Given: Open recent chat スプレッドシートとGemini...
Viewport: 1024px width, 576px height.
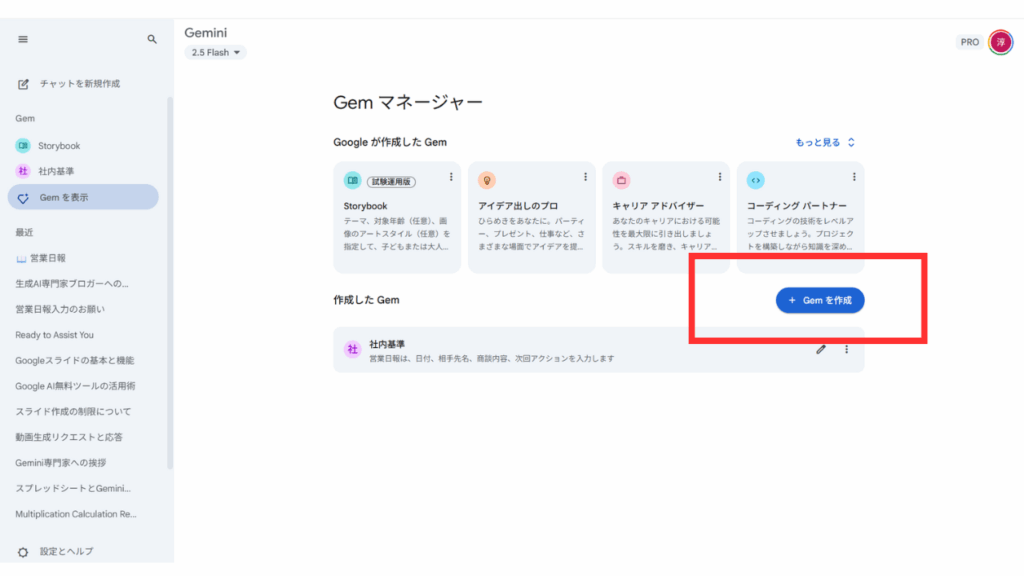Looking at the screenshot, I should click(73, 488).
